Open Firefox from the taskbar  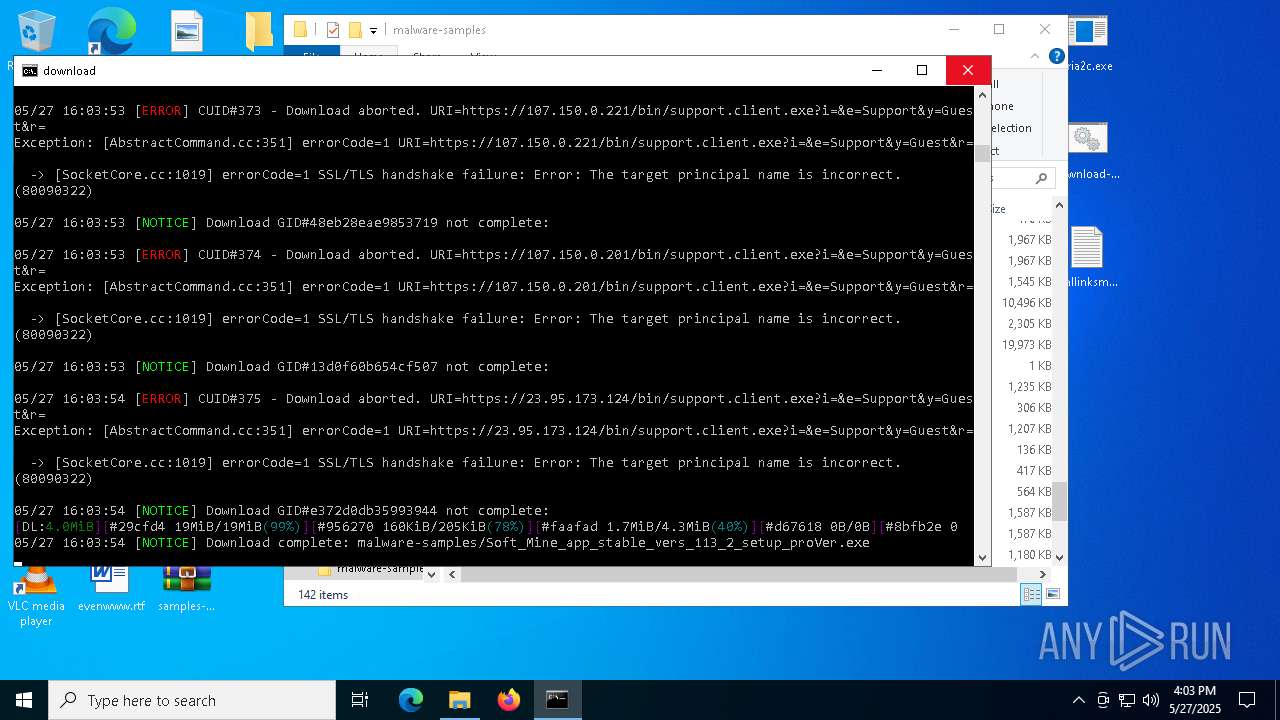click(508, 700)
